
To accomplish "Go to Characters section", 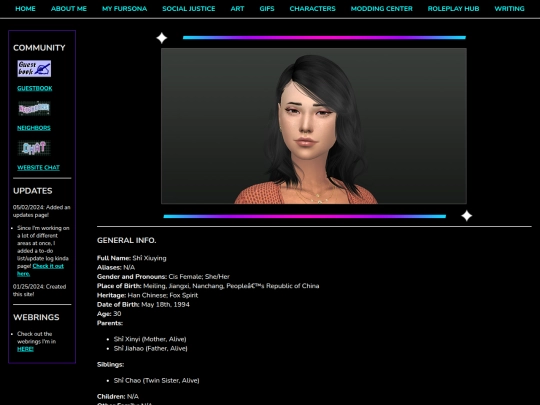I will (x=312, y=9).
